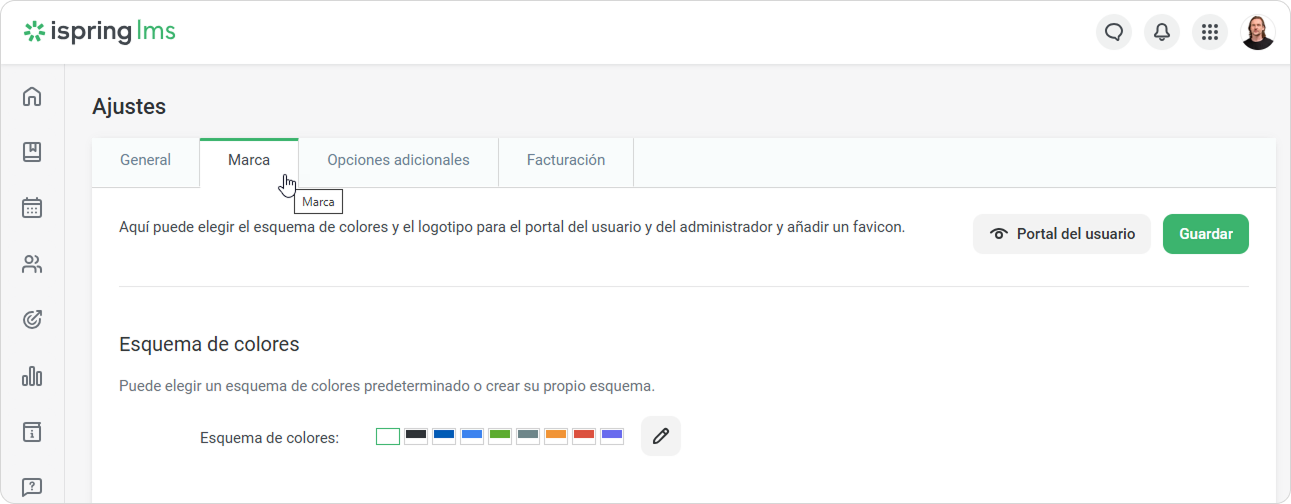This screenshot has height=504, width=1291.
Task: Open the Facturación tab
Action: (566, 160)
